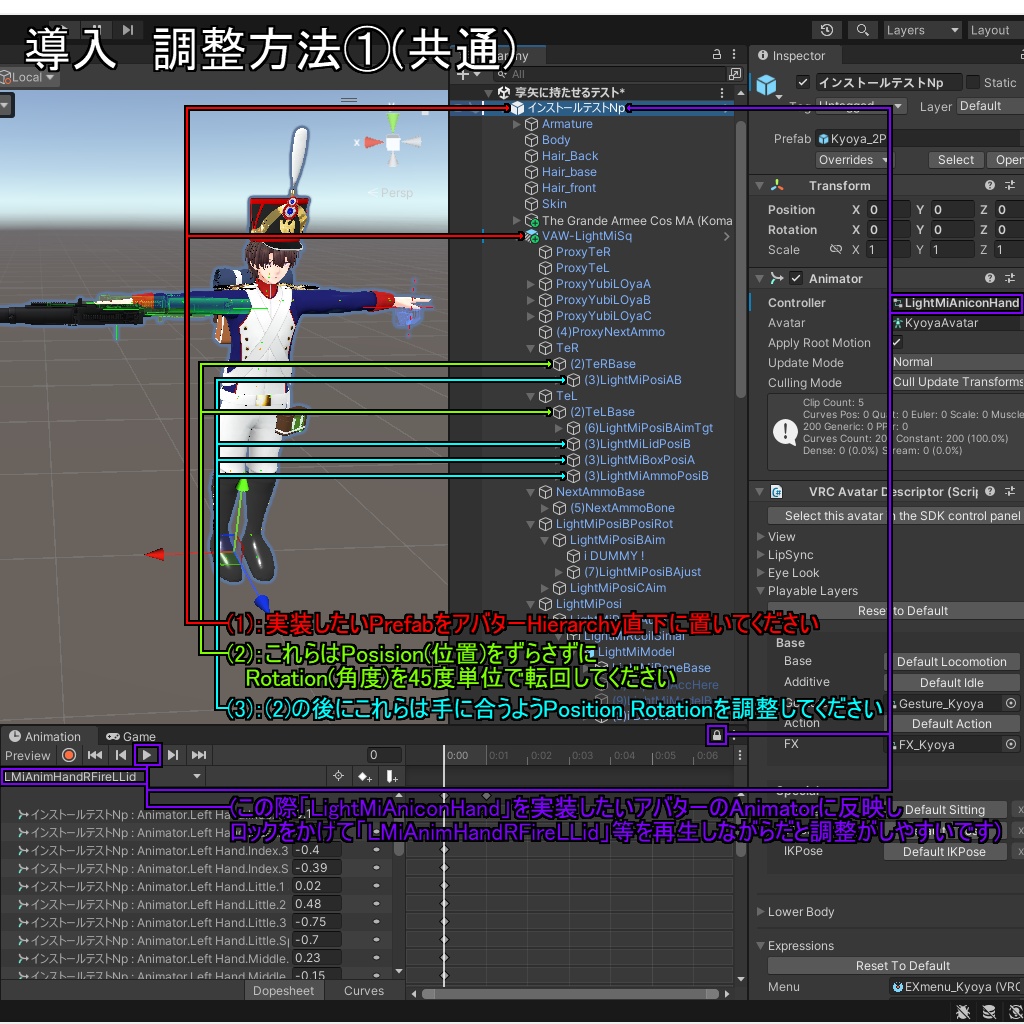Toggle the Static checkbox
The image size is (1024, 1024).
(973, 82)
